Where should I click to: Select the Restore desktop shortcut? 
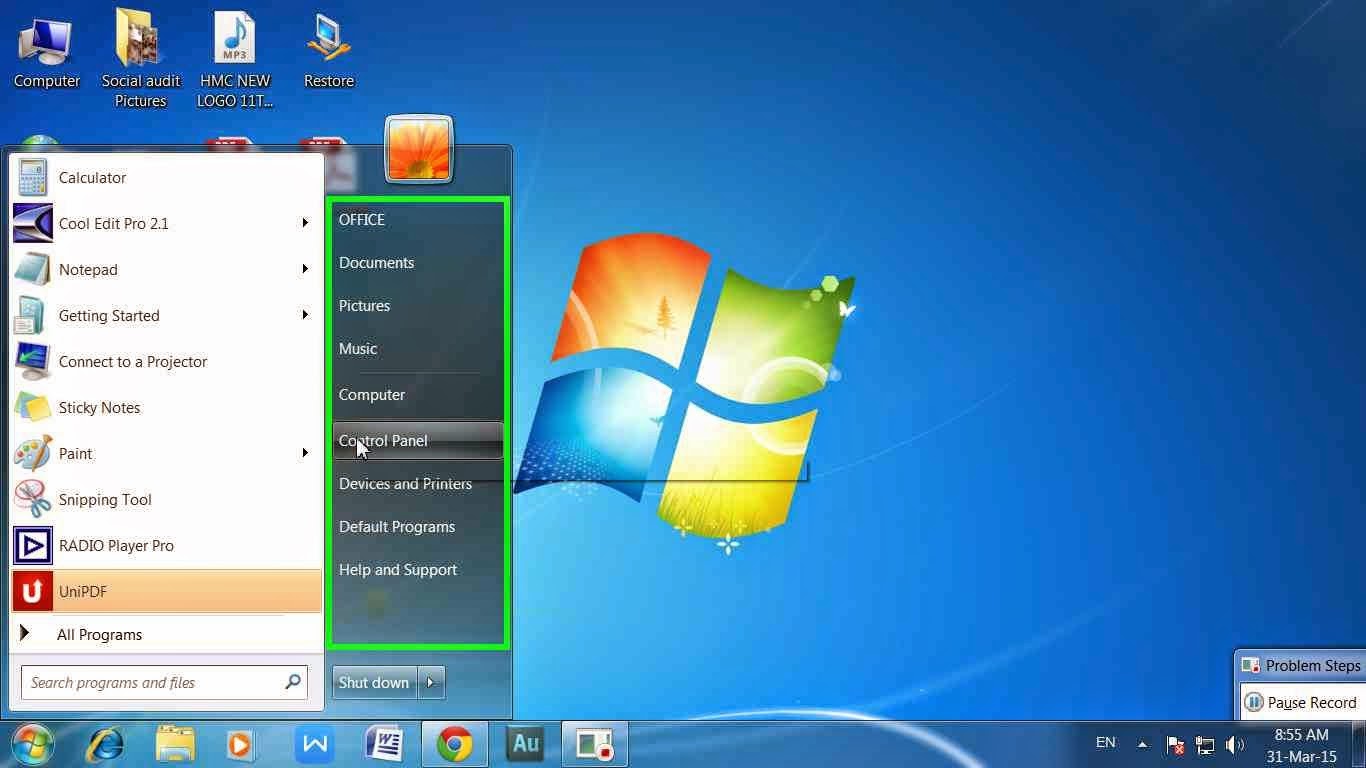click(329, 51)
